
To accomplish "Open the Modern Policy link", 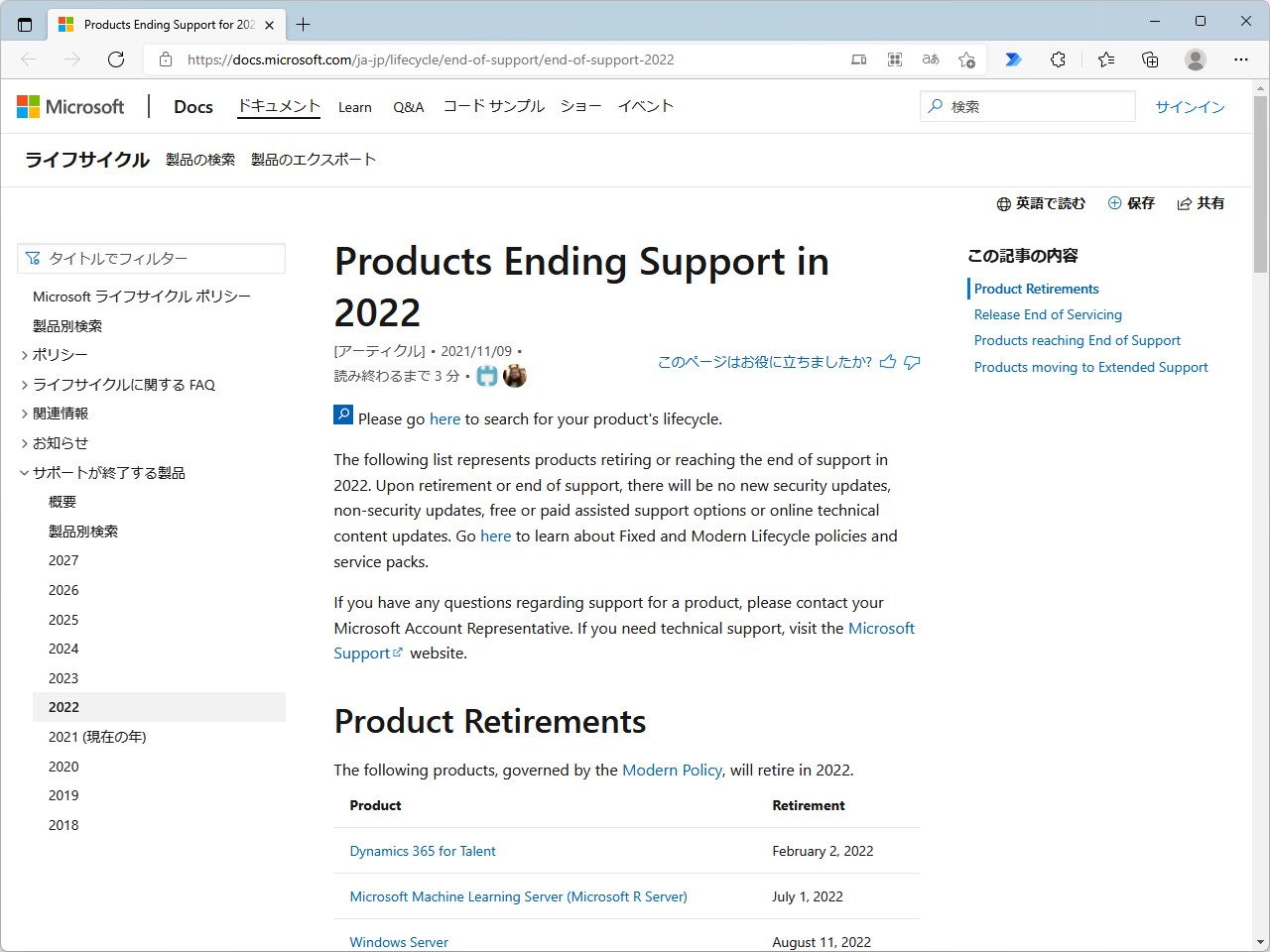I will pos(672,770).
